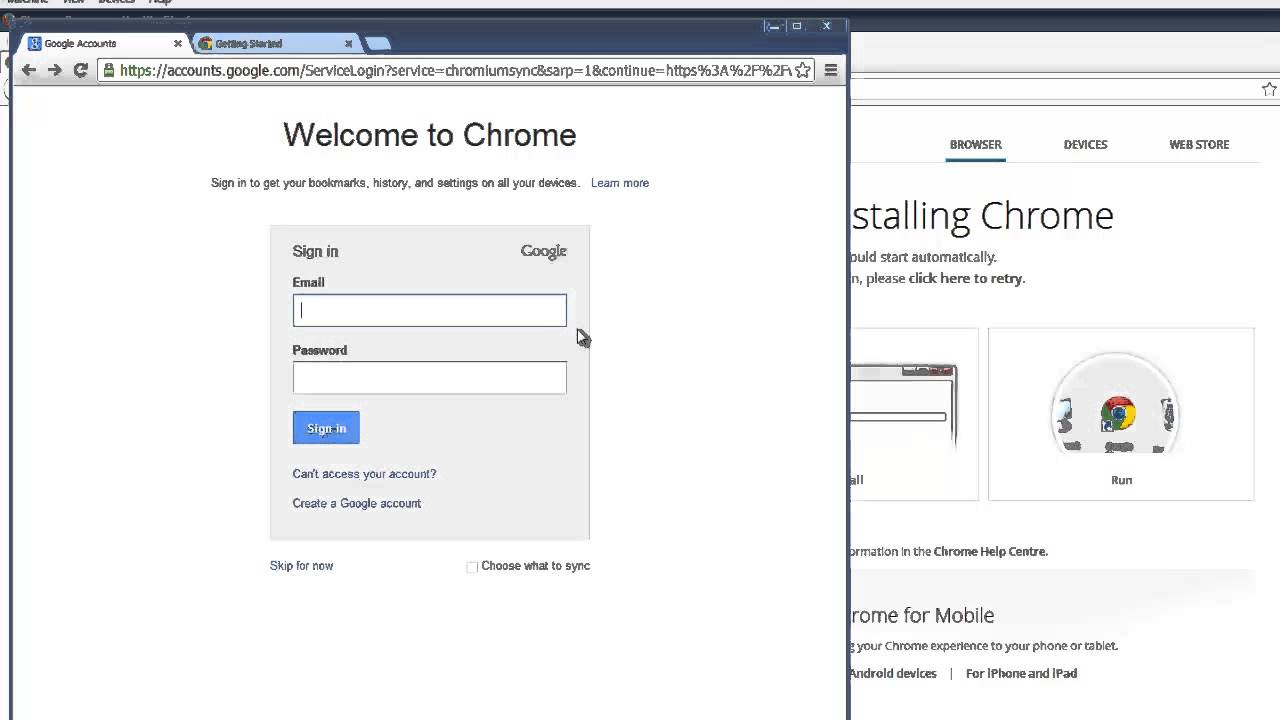1280x720 pixels.
Task: Bookmark this page with the star icon
Action: point(802,70)
